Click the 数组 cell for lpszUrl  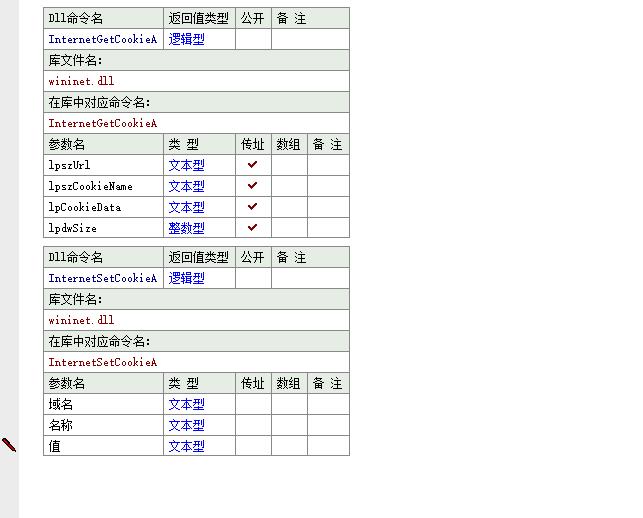289,165
